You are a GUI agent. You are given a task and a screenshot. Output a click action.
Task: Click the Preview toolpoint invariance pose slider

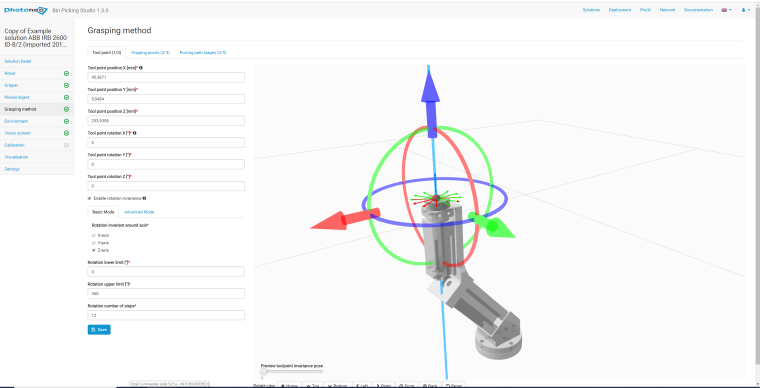click(x=292, y=372)
